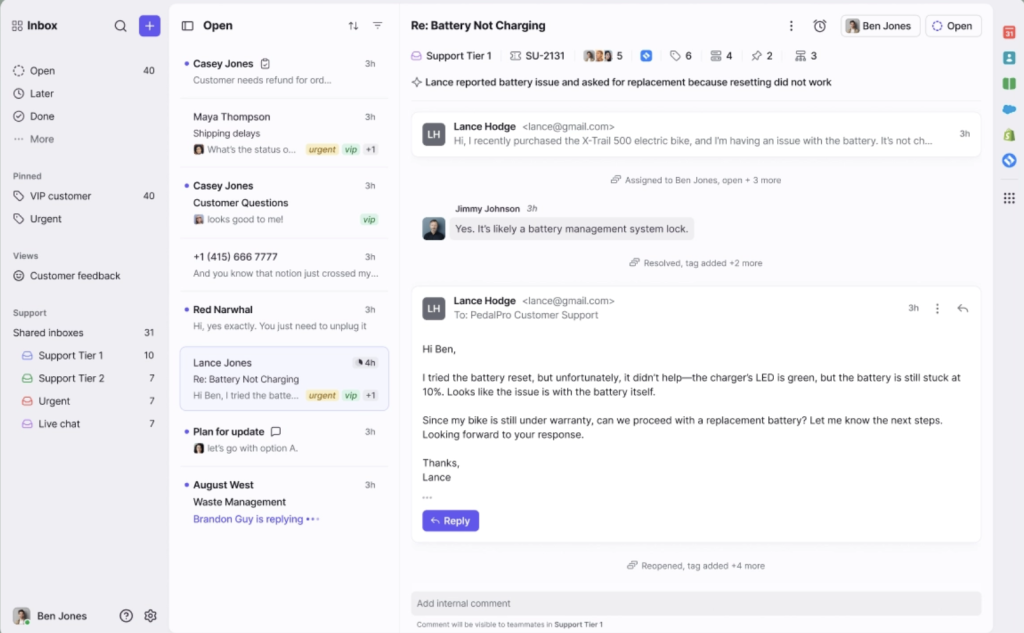This screenshot has width=1024, height=633.
Task: Expand the More item in the sidebar
Action: tap(41, 139)
